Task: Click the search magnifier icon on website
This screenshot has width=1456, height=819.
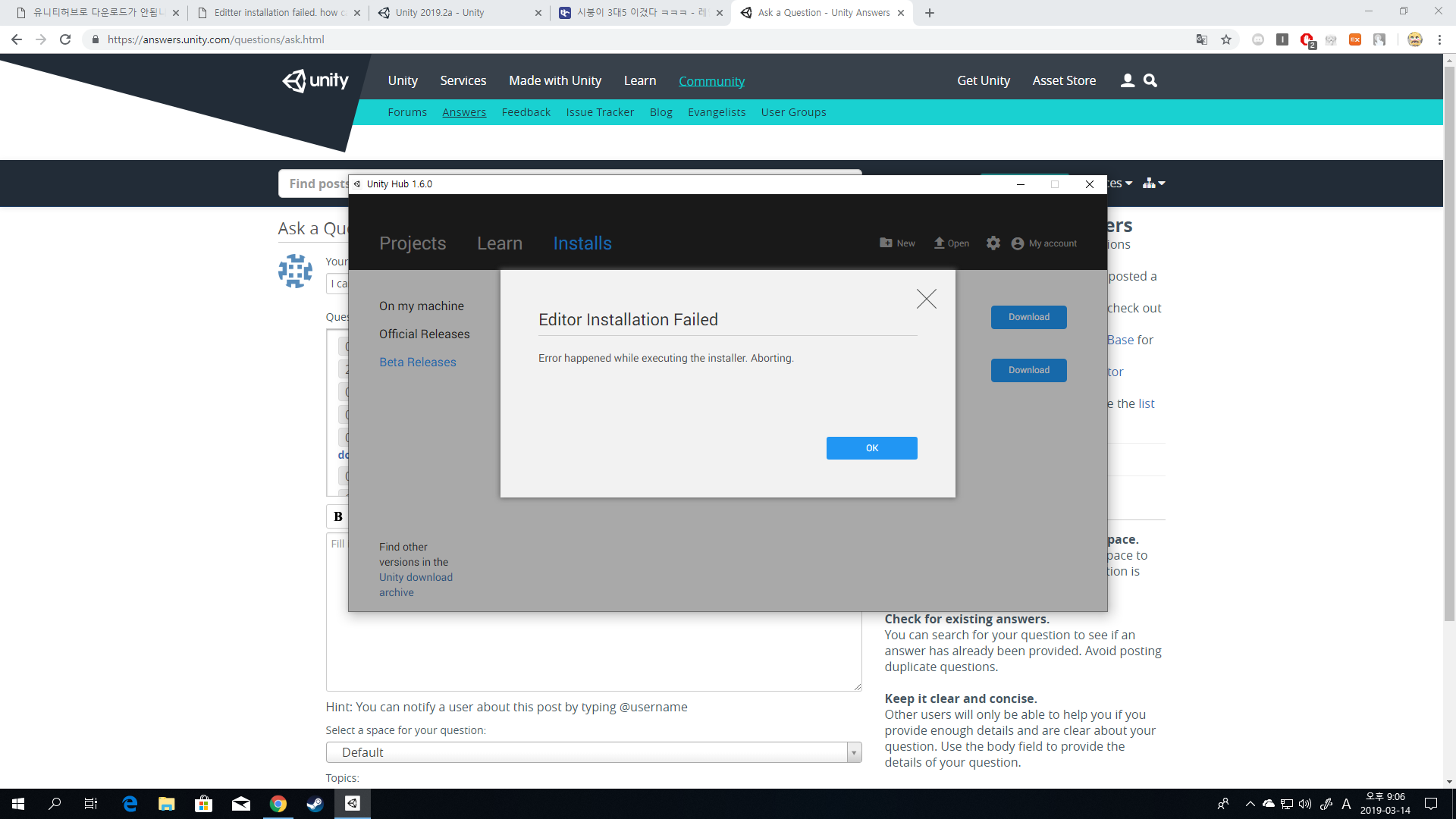Action: (1150, 80)
